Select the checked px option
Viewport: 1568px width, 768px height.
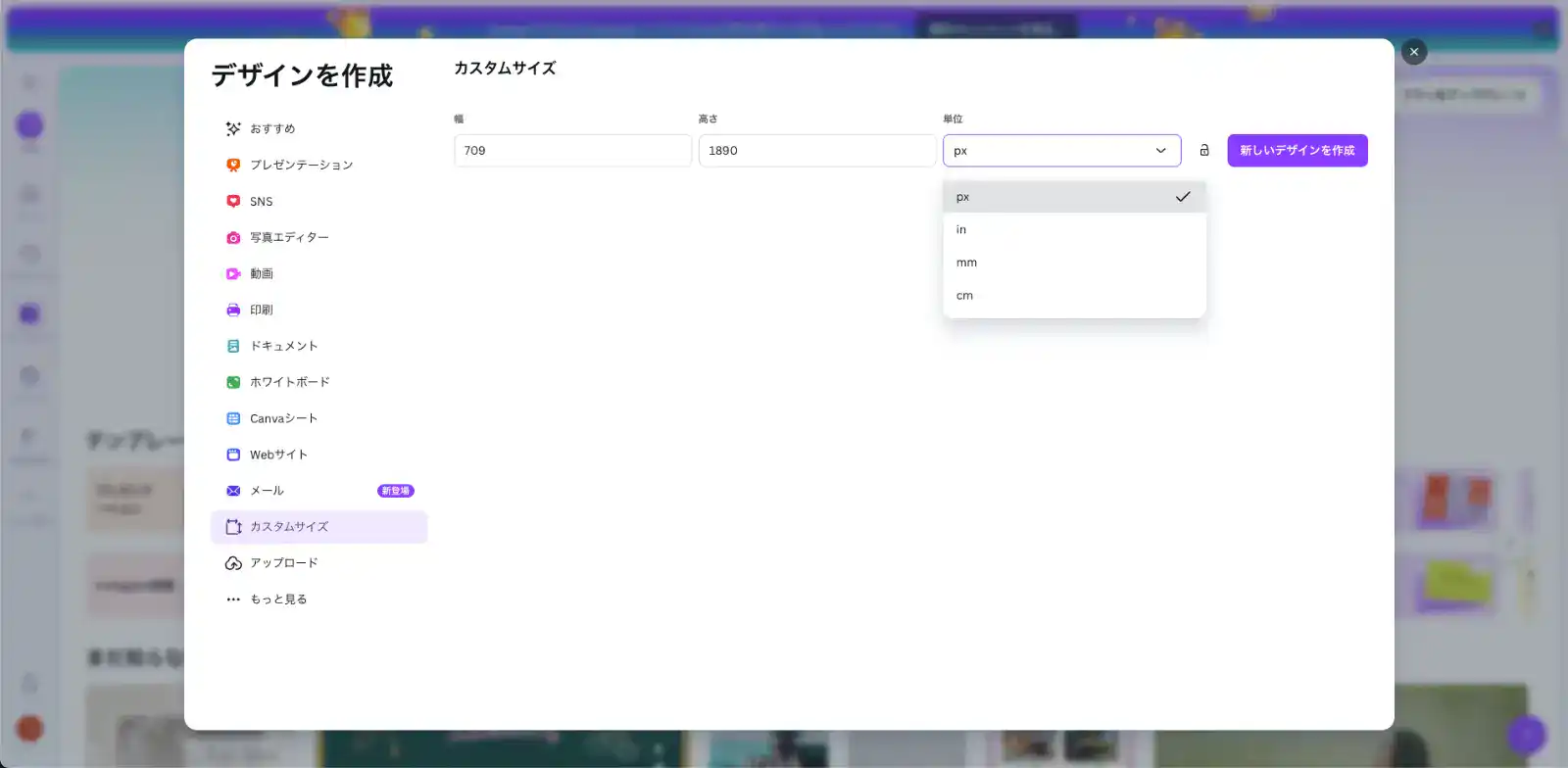1074,197
